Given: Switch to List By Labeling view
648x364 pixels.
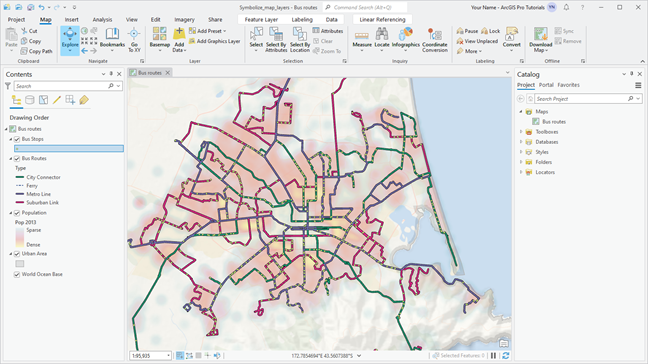Looking at the screenshot, I should click(x=84, y=100).
